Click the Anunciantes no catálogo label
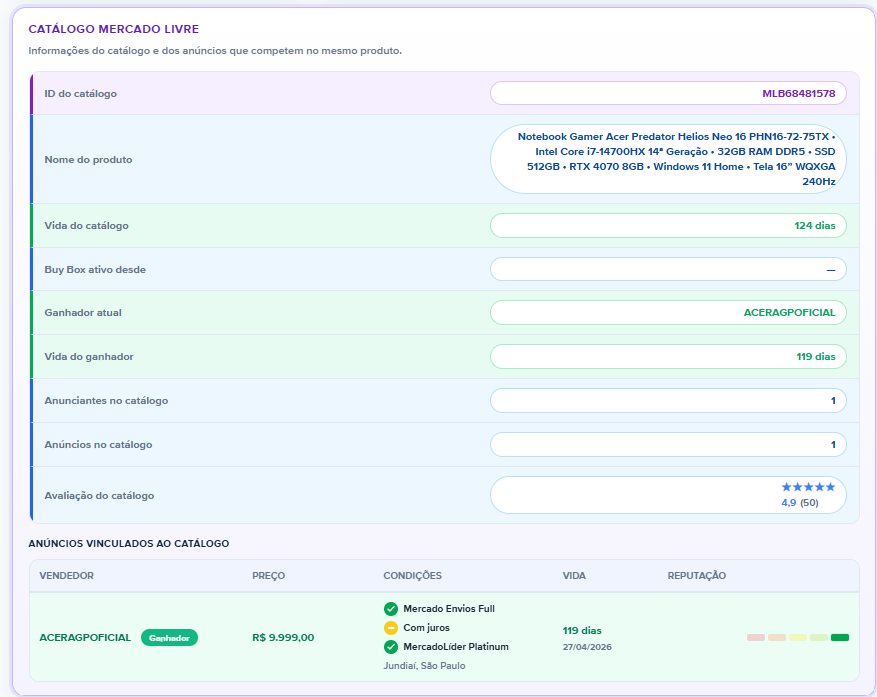Image resolution: width=877 pixels, height=697 pixels. click(x=106, y=401)
